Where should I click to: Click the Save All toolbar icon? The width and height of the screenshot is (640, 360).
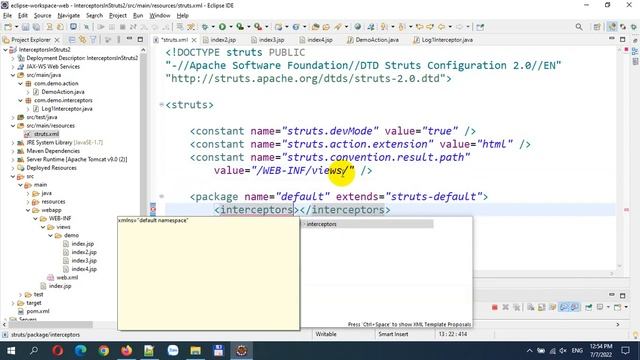coord(36,27)
